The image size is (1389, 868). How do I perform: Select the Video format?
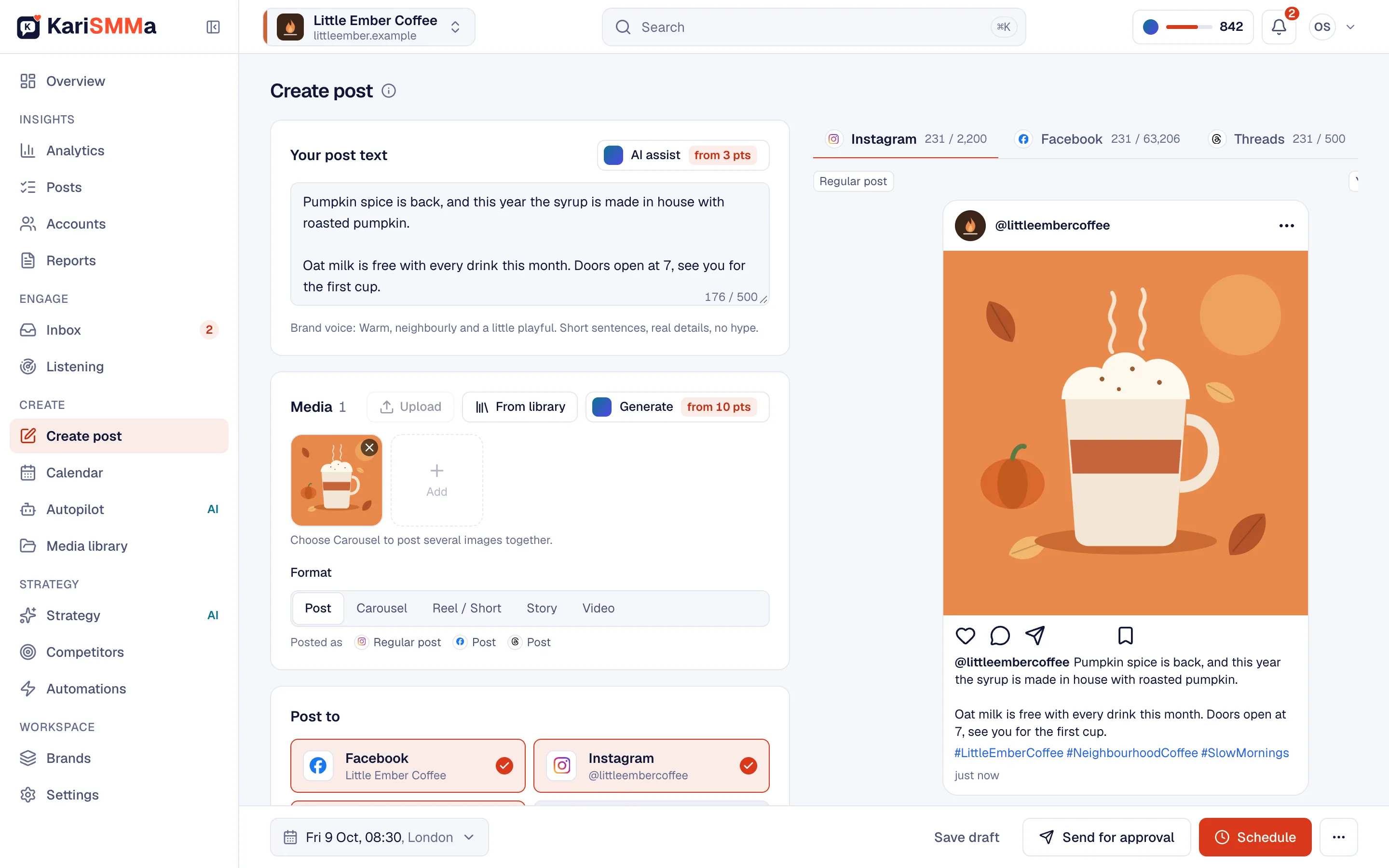(x=598, y=608)
